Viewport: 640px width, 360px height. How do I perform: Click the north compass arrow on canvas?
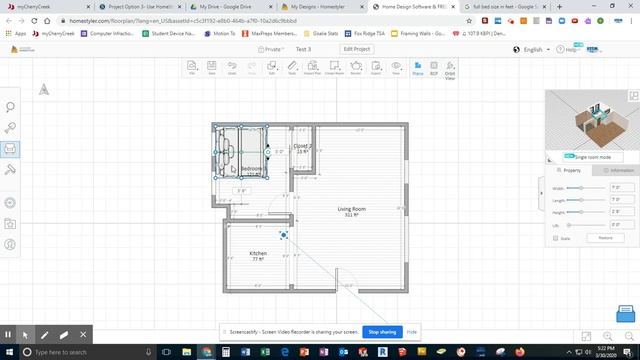(44, 89)
